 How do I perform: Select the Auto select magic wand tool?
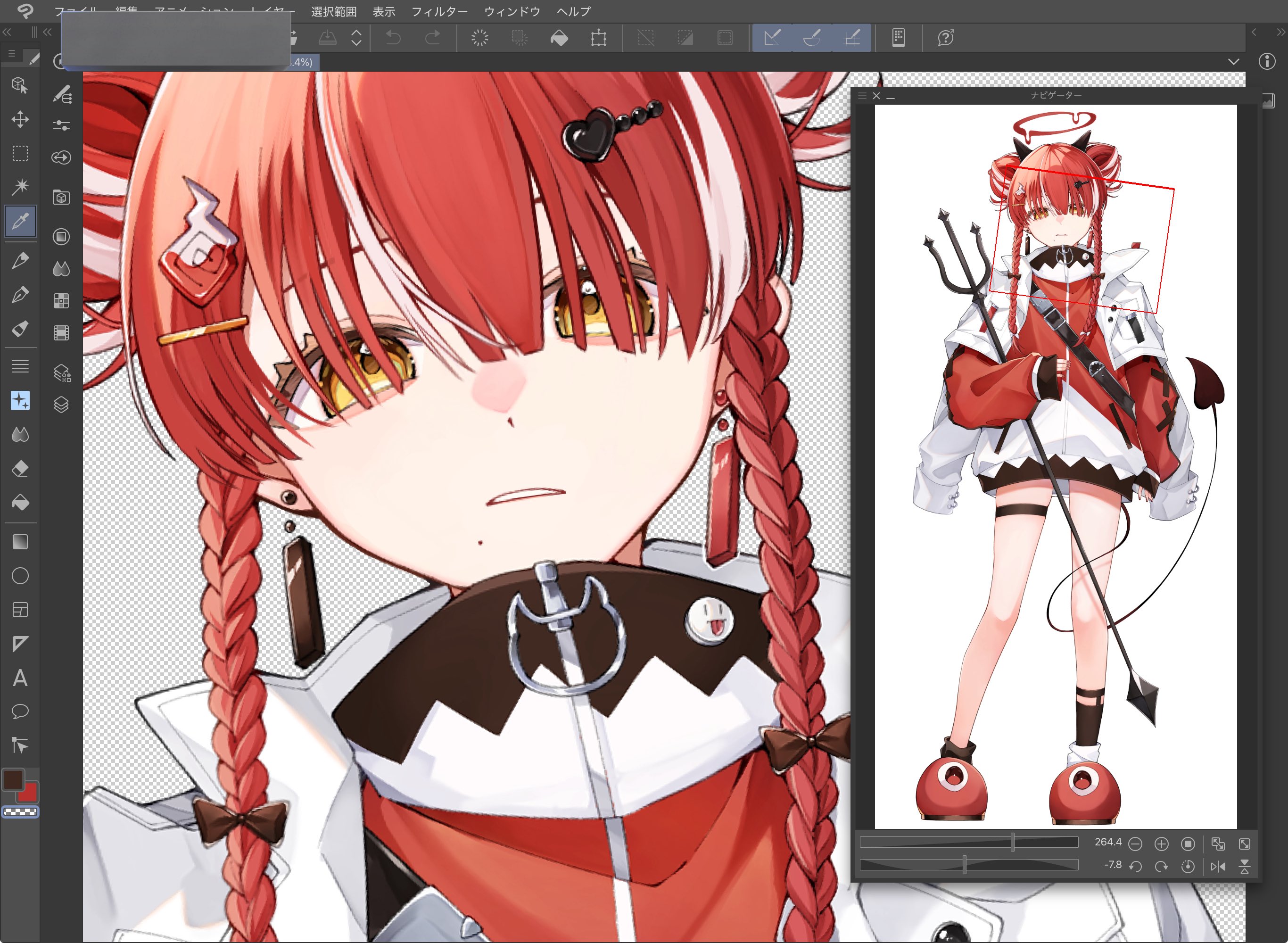click(x=20, y=187)
